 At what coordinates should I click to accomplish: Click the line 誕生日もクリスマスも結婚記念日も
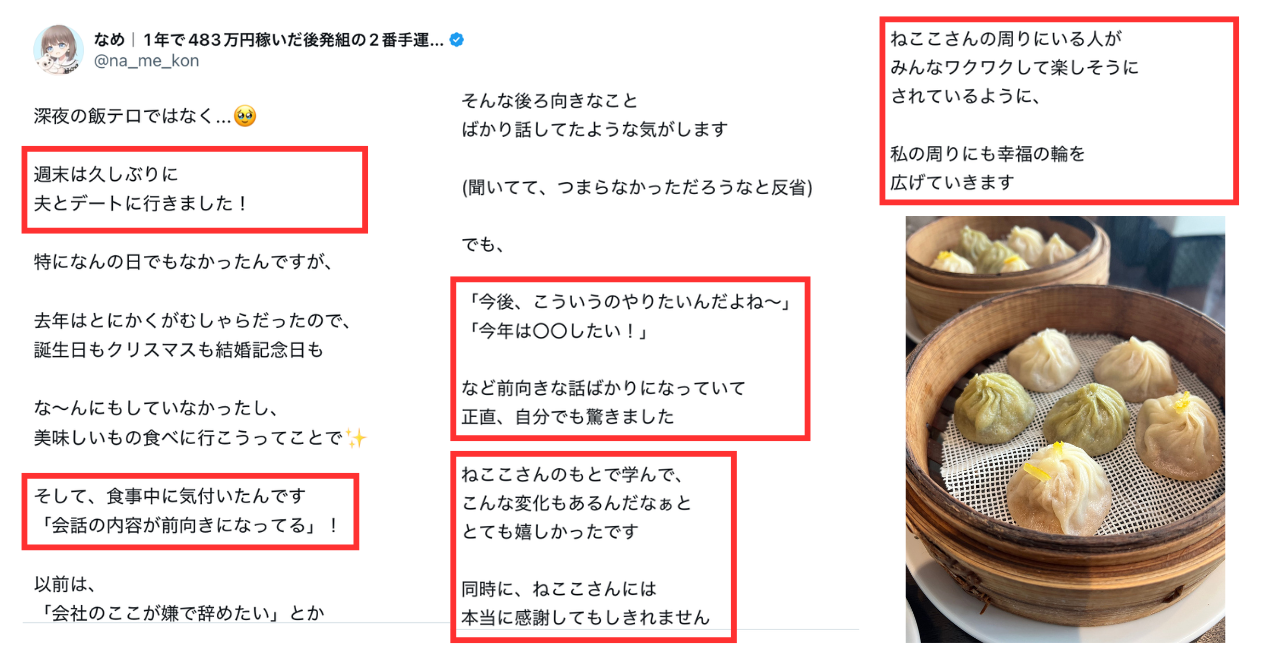click(179, 351)
